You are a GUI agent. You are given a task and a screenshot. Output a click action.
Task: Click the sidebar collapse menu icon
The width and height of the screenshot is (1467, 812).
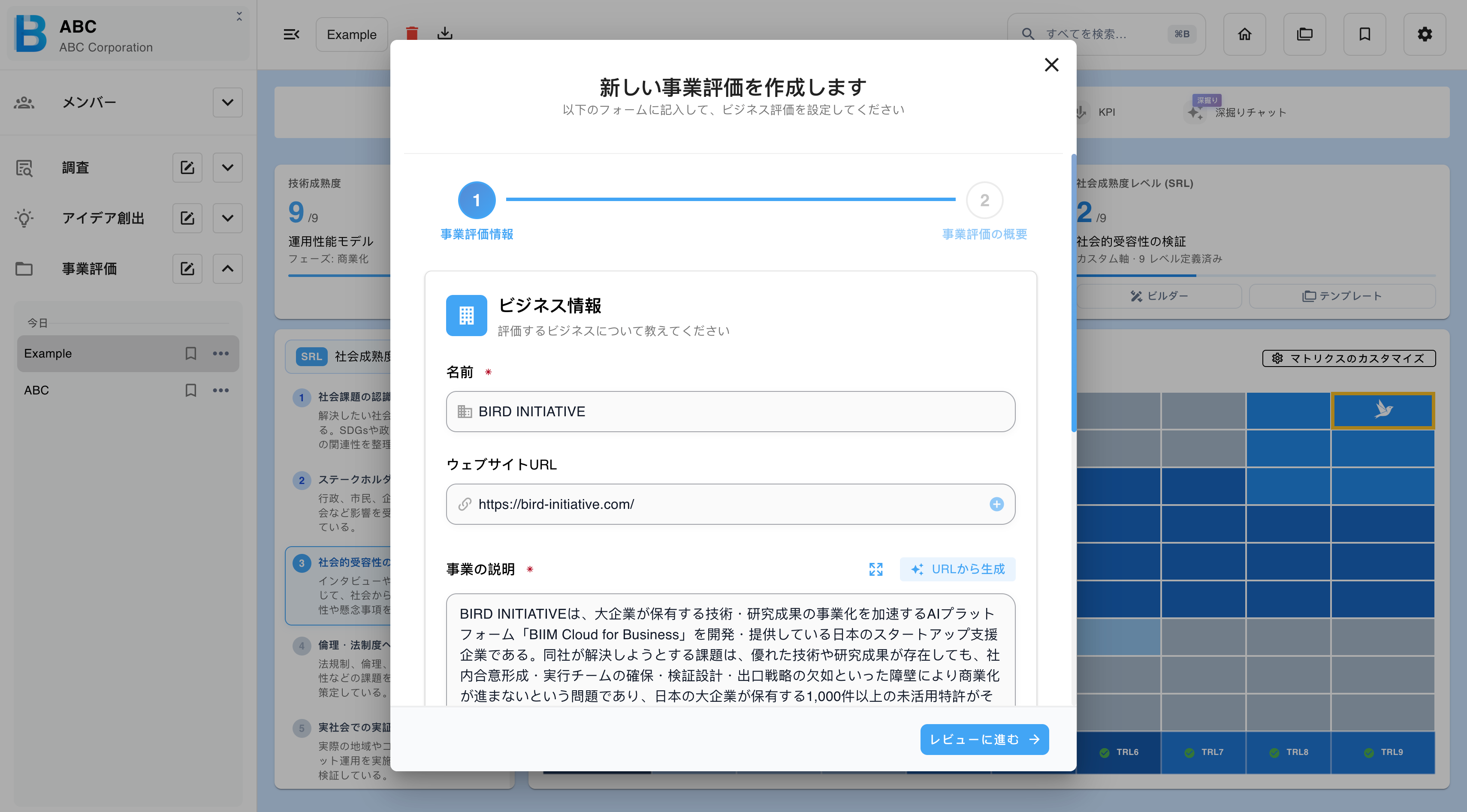click(x=292, y=34)
